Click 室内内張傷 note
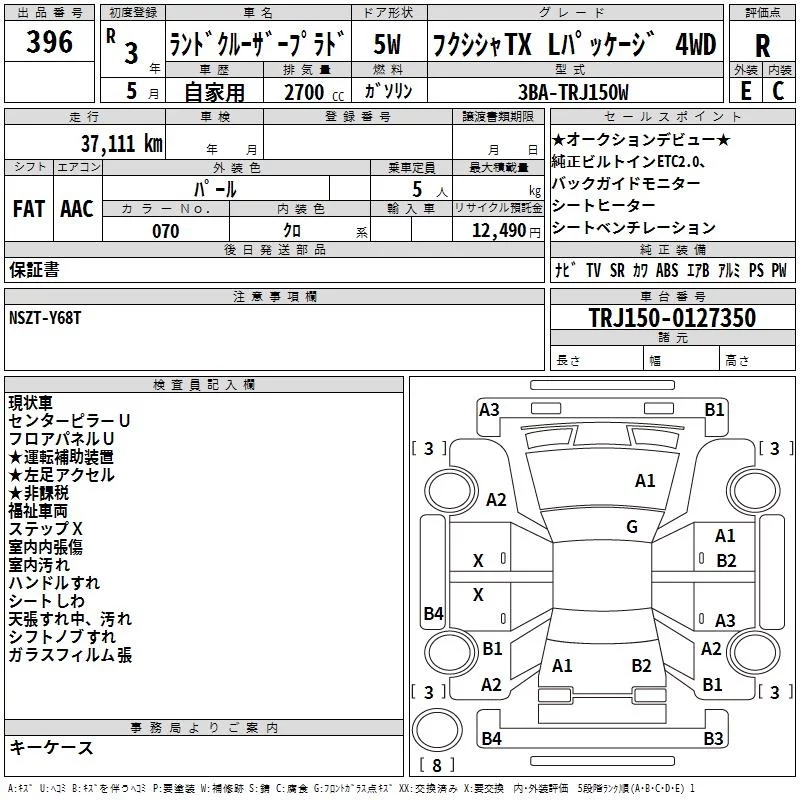 [45, 546]
